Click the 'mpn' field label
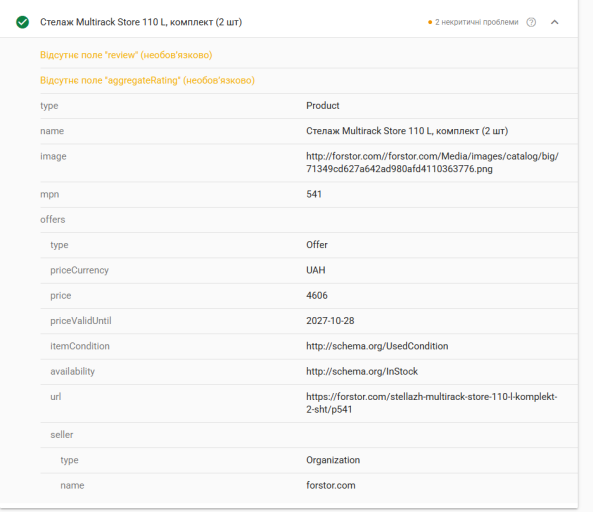The image size is (593, 512). pyautogui.click(x=50, y=194)
